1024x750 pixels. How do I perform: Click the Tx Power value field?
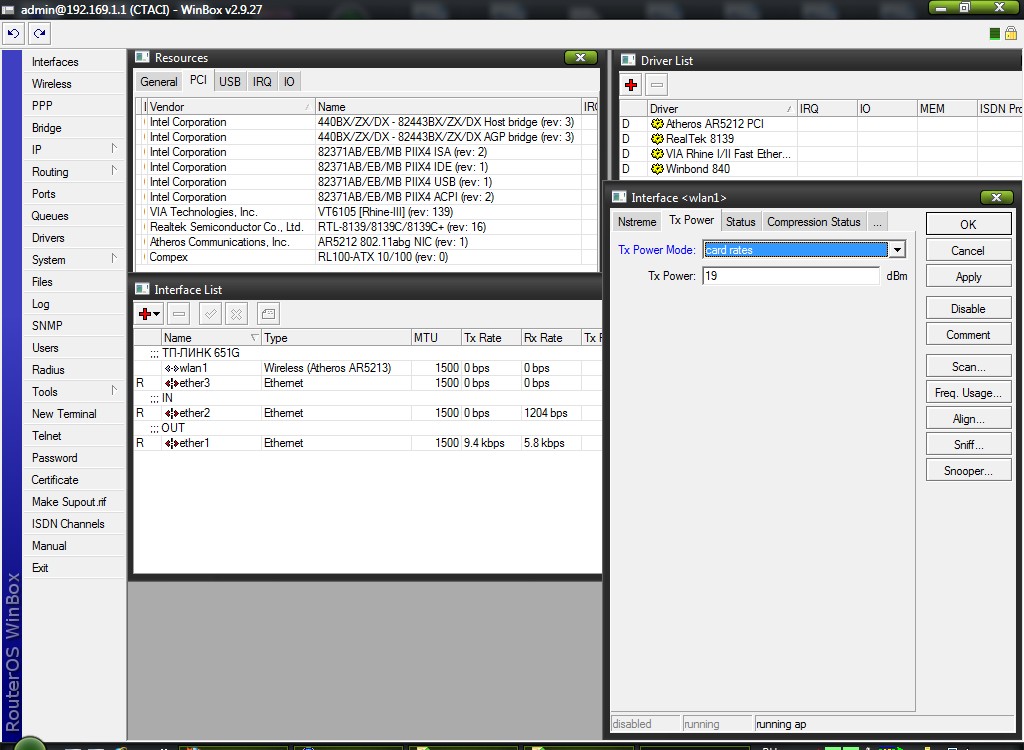click(x=790, y=276)
